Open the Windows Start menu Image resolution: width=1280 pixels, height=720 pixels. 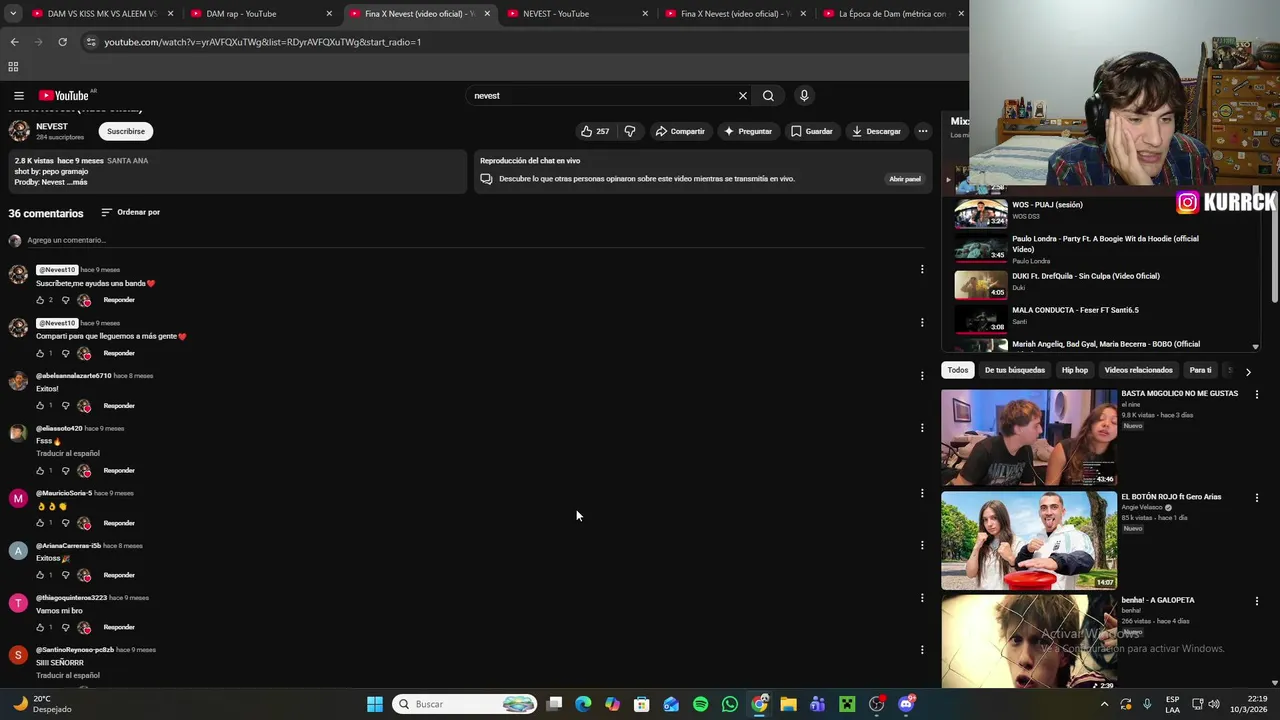click(x=375, y=704)
